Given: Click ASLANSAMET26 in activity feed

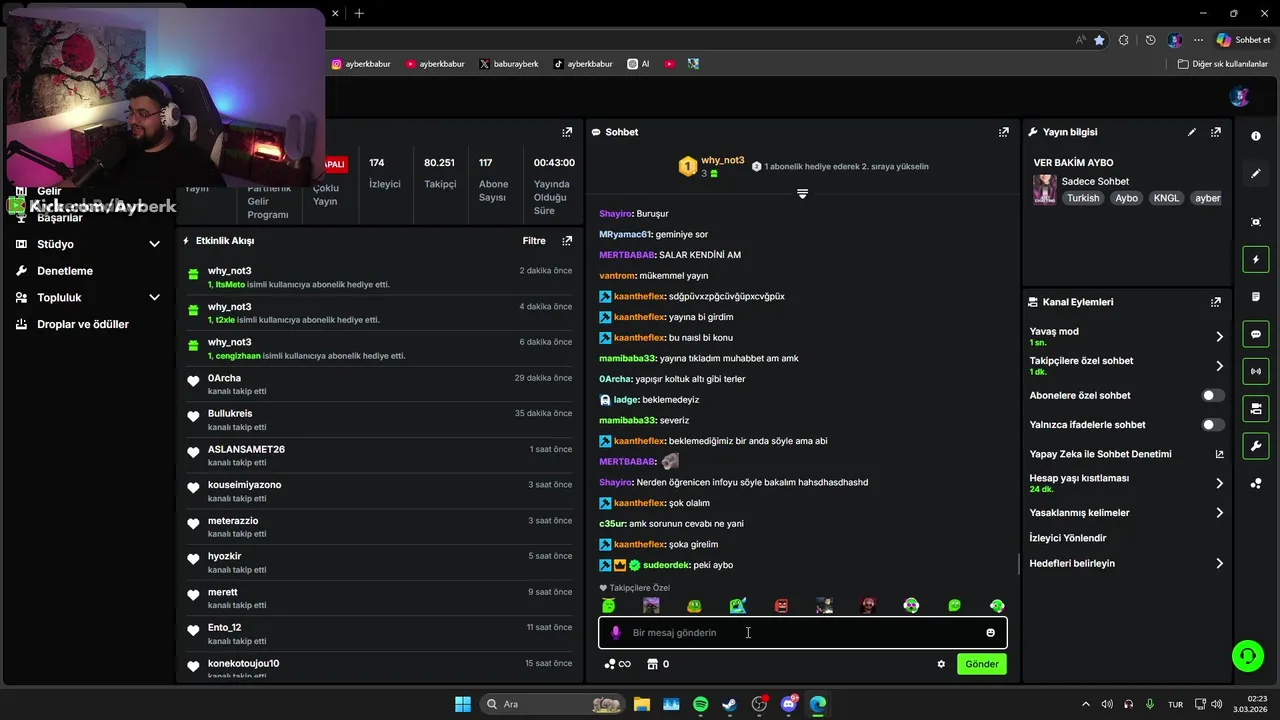Looking at the screenshot, I should [x=246, y=449].
